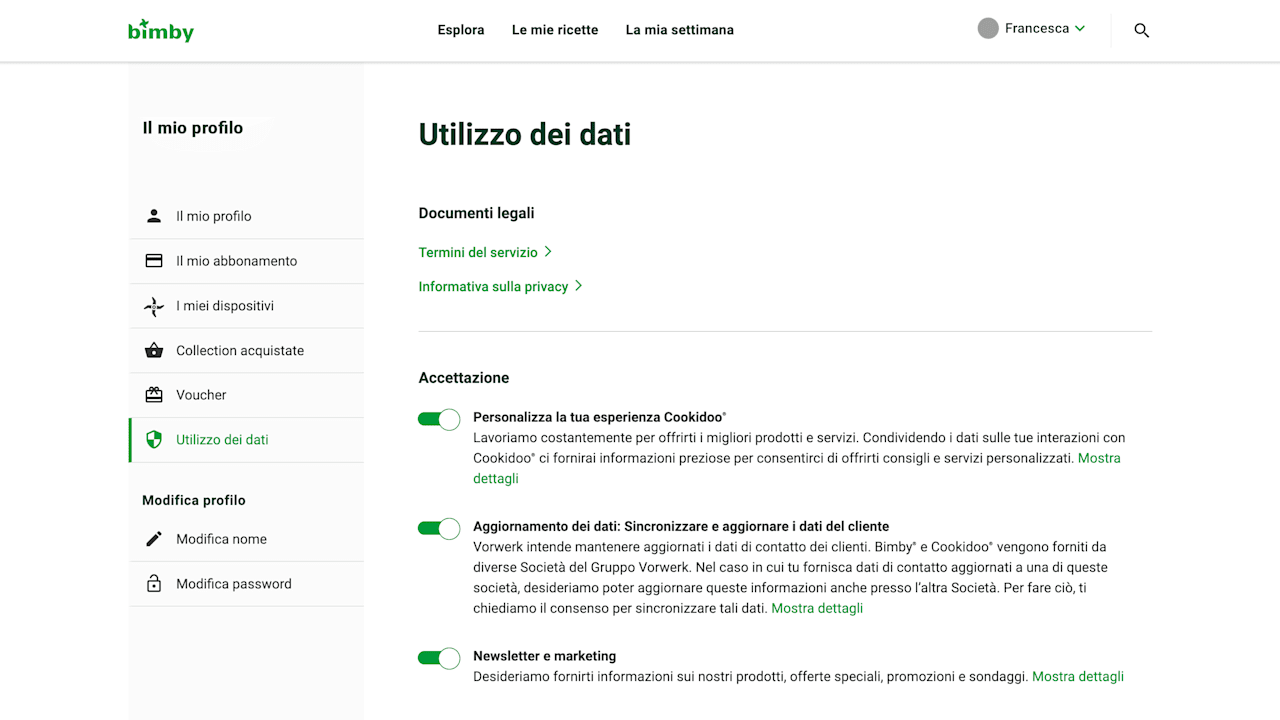Open Modifica password
This screenshot has height=720, width=1280.
(246, 584)
